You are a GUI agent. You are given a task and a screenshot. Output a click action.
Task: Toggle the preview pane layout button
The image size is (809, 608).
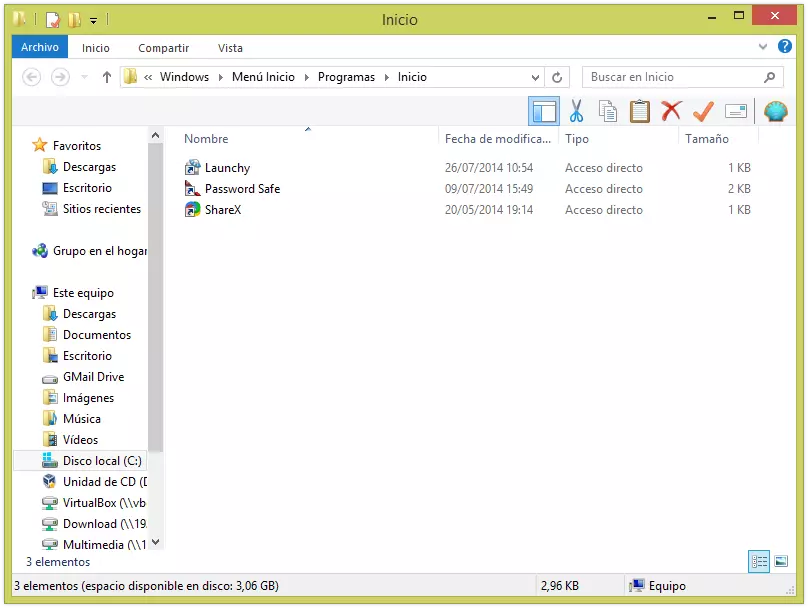[x=544, y=111]
